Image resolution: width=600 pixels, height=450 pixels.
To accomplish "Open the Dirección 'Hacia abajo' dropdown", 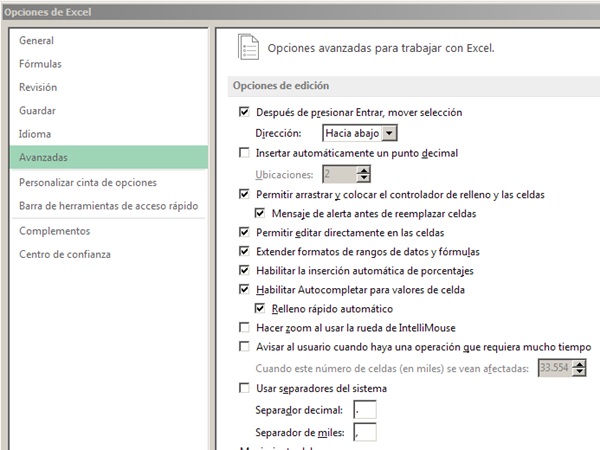I will coord(390,133).
